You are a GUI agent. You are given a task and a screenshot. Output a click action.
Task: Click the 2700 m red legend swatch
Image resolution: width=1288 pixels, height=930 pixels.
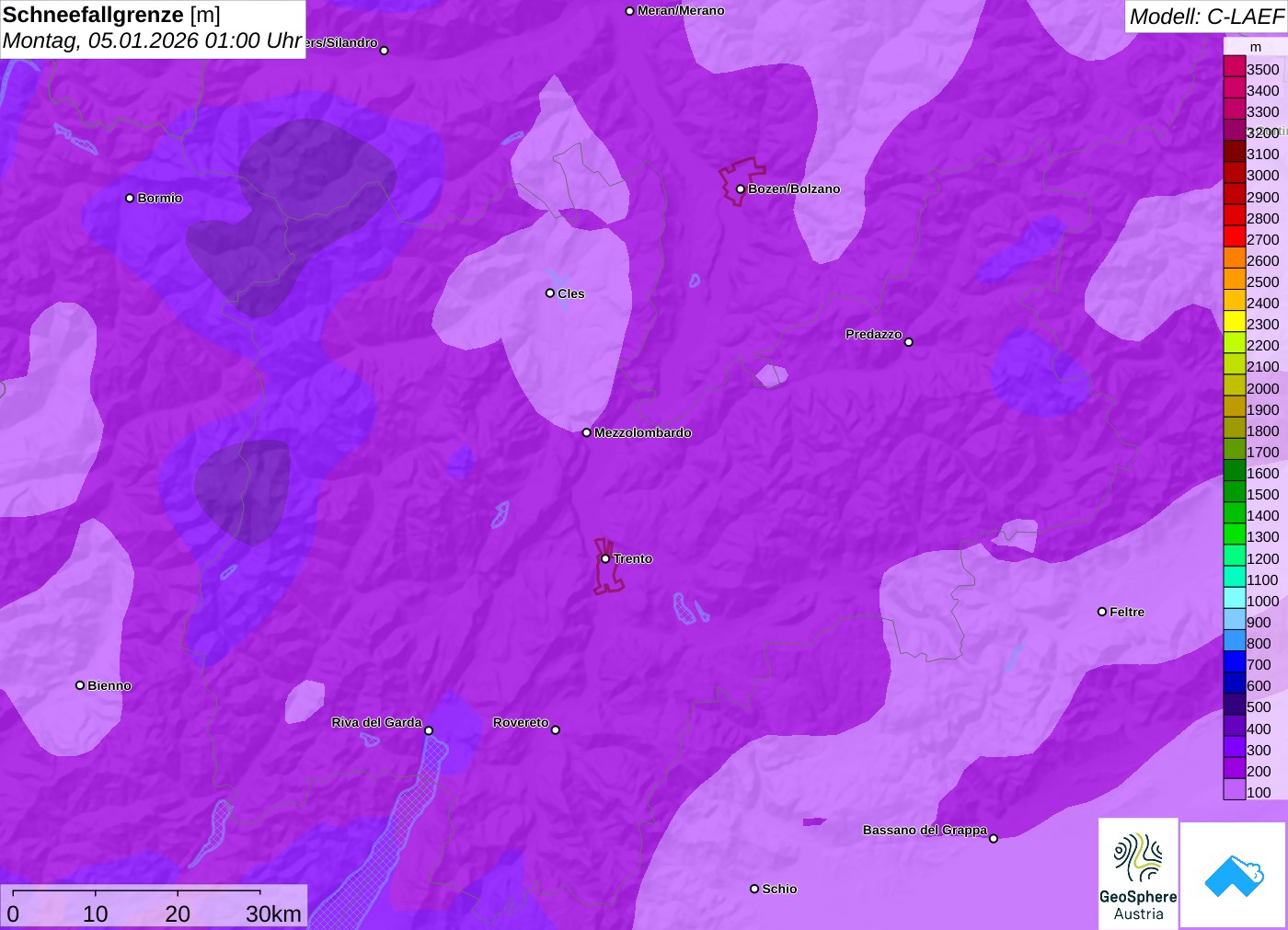click(1235, 236)
